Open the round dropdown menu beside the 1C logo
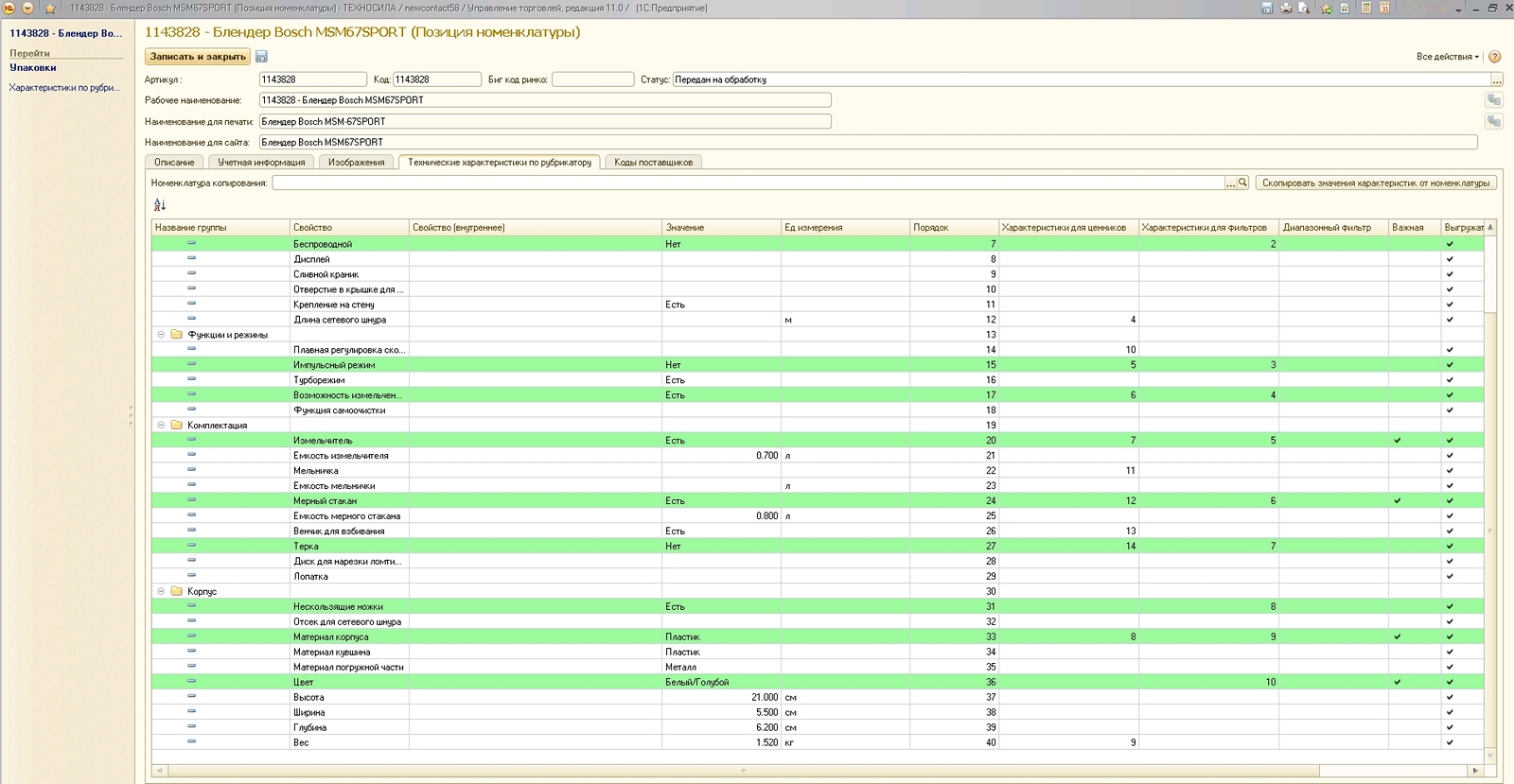 (x=27, y=8)
